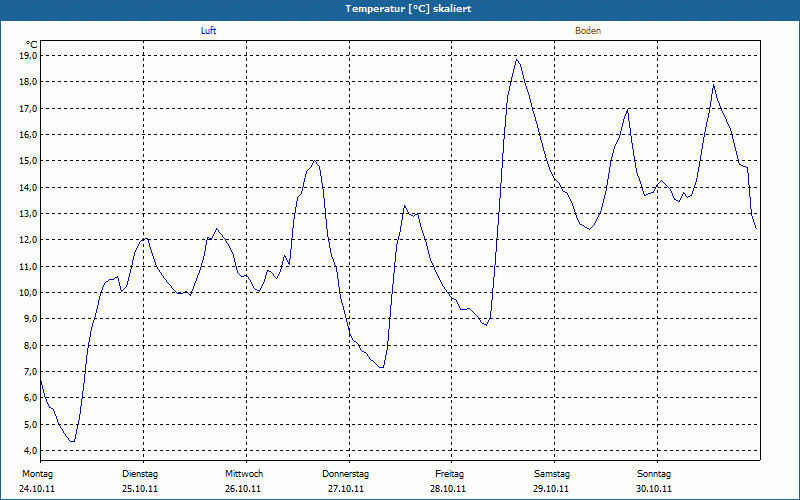The height and width of the screenshot is (500, 800).
Task: Click the '11,0' y-axis value
Action: (x=29, y=266)
